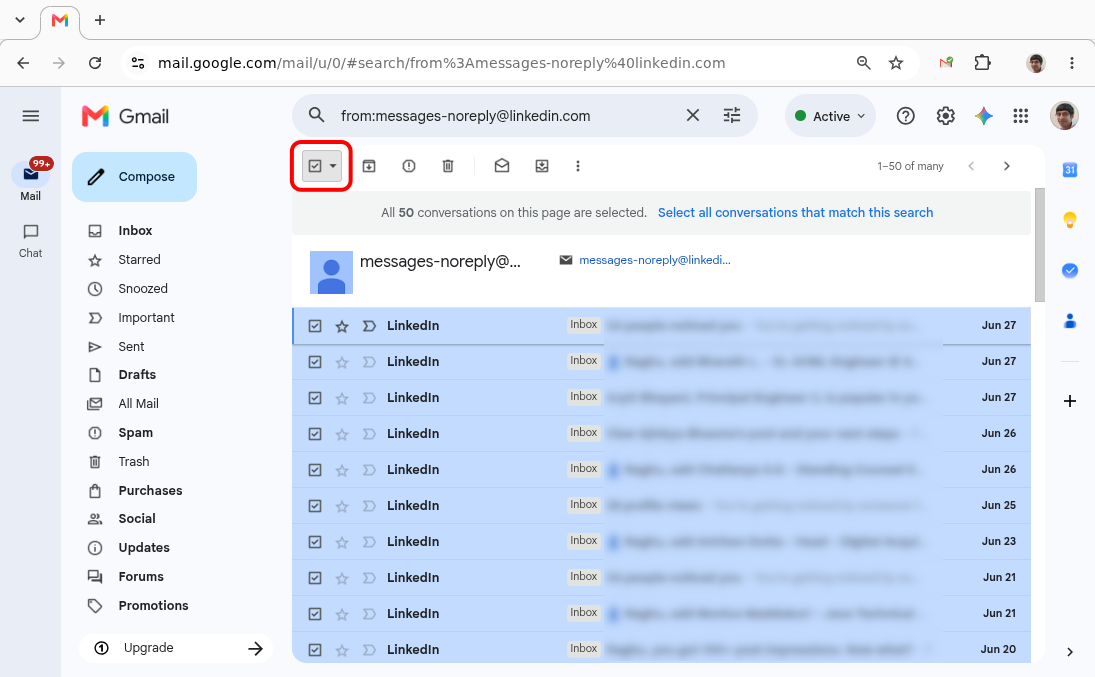Open the Inbox folder
The height and width of the screenshot is (677, 1095).
tap(135, 231)
